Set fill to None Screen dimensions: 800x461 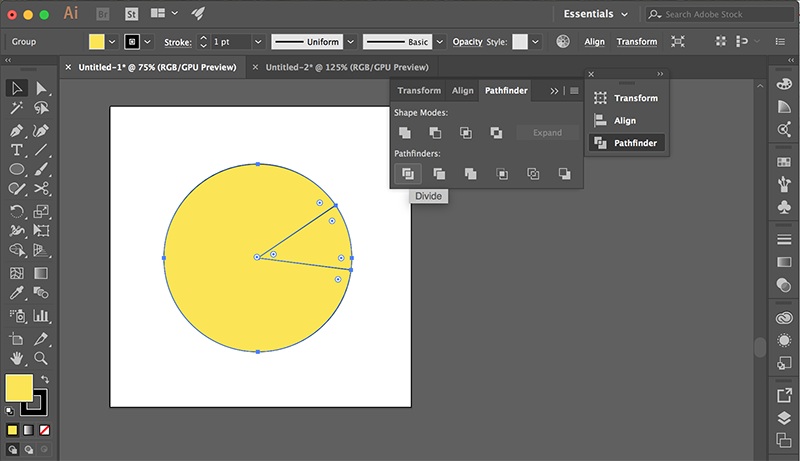(45, 430)
